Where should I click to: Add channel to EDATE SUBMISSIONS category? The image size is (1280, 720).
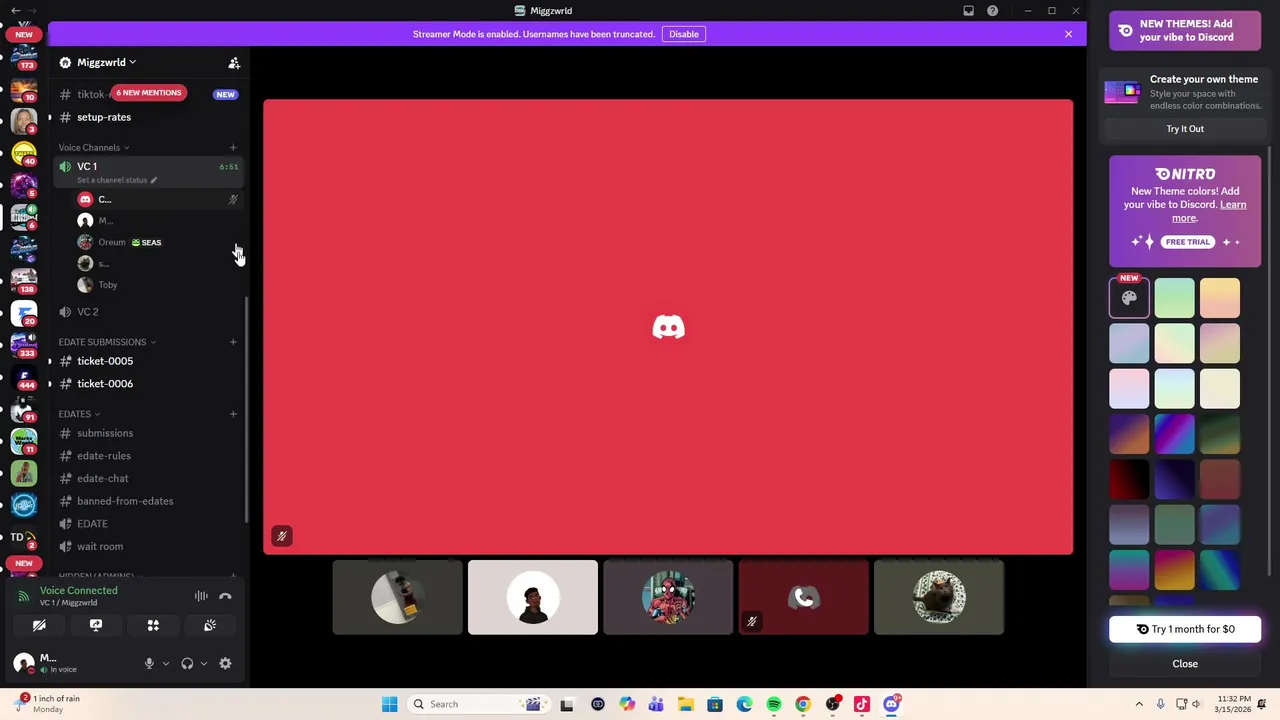click(233, 342)
